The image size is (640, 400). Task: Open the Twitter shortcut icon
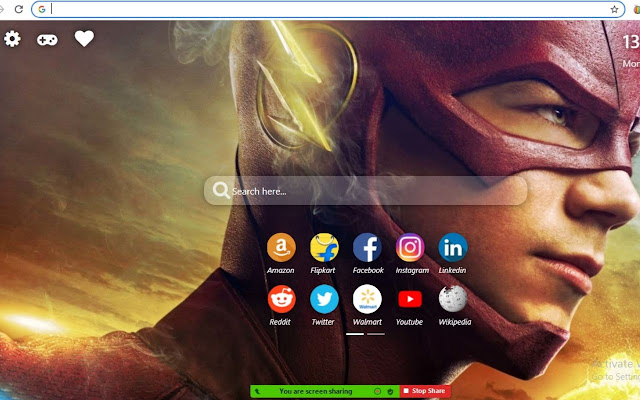tap(324, 299)
